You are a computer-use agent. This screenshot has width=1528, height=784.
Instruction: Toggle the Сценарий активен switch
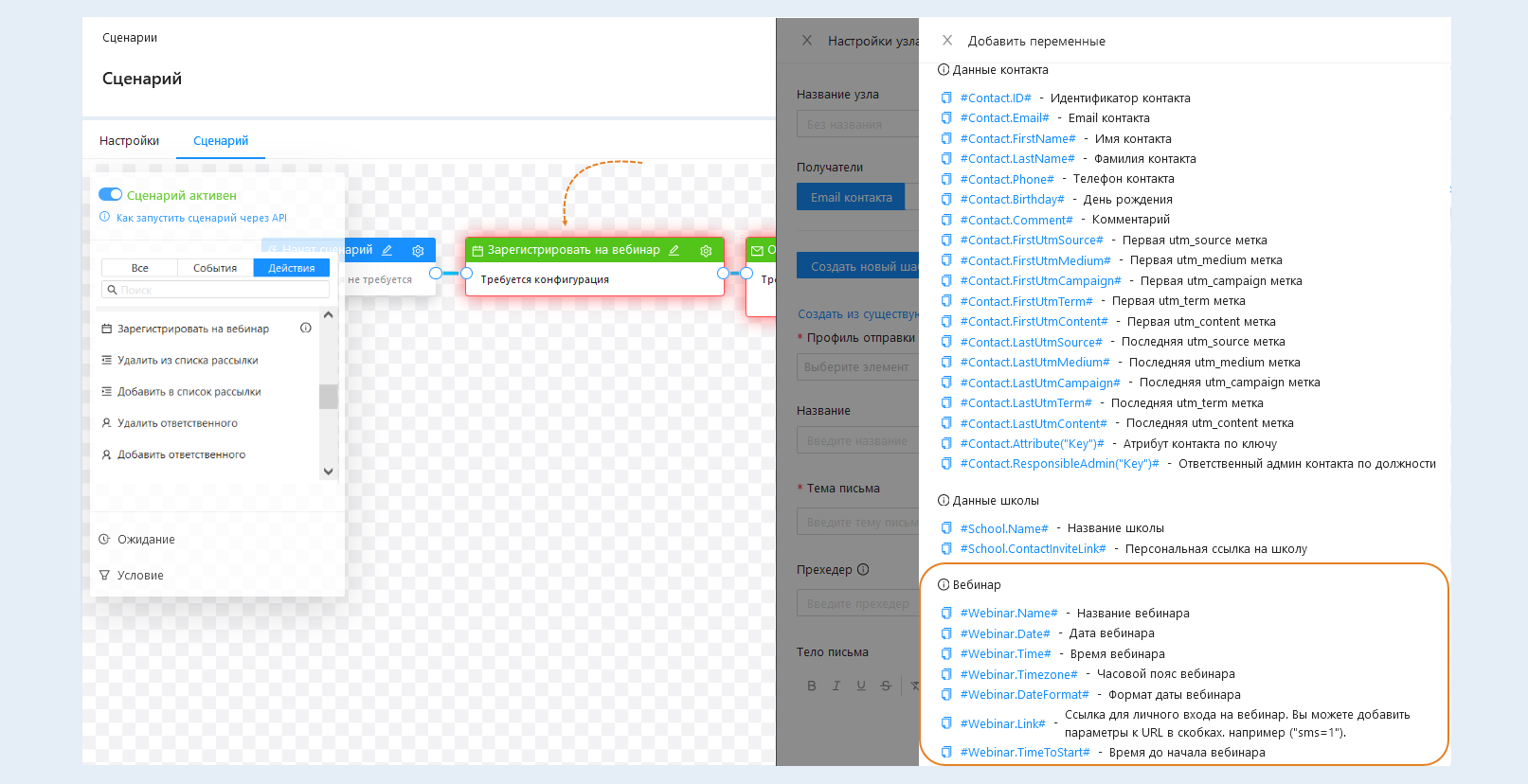click(111, 195)
